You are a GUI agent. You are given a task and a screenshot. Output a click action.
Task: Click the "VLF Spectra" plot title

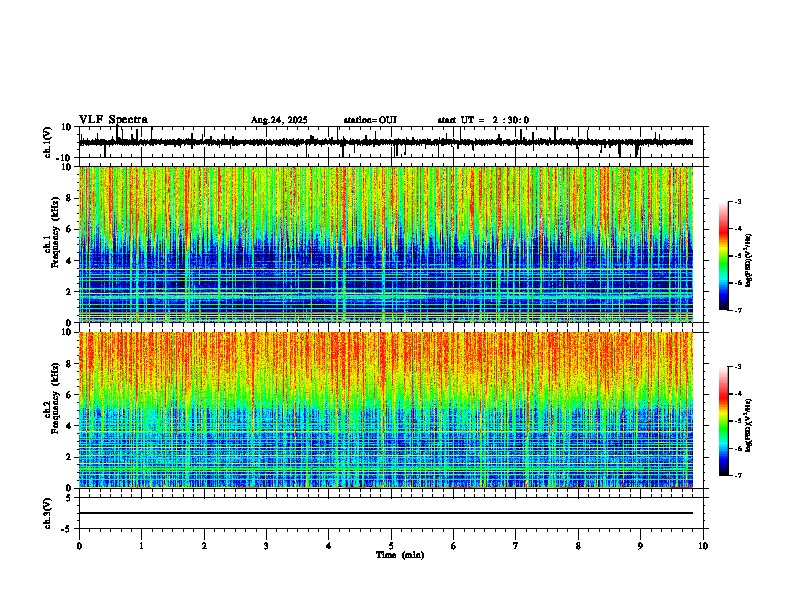[x=113, y=120]
